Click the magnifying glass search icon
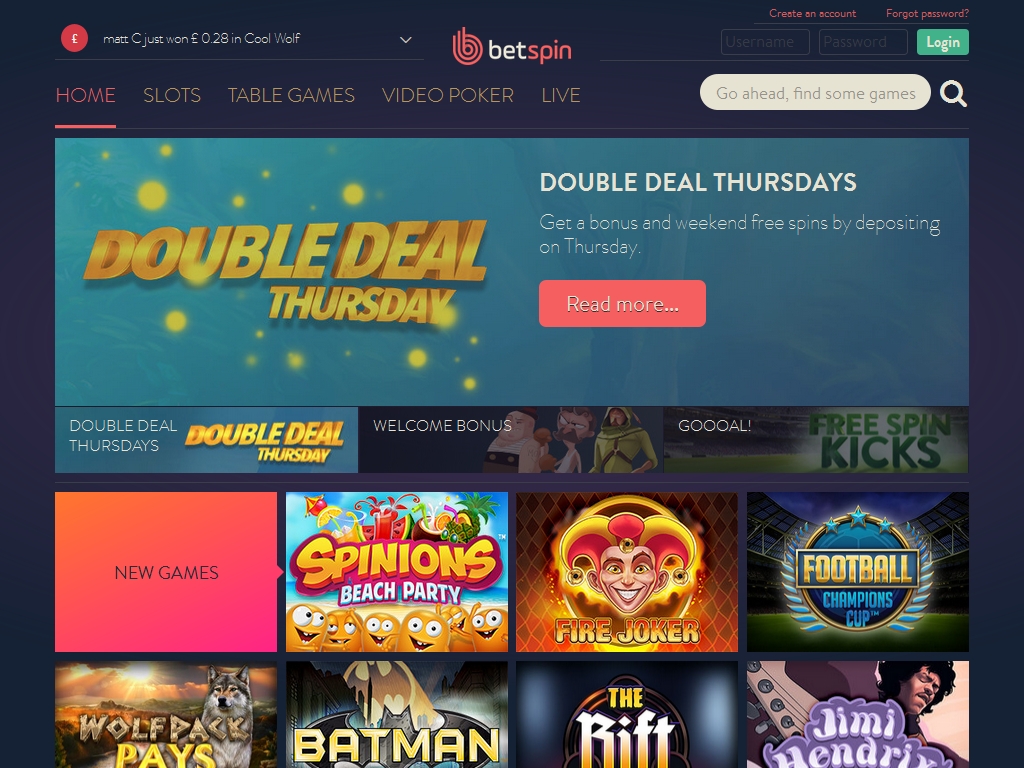 click(x=953, y=93)
